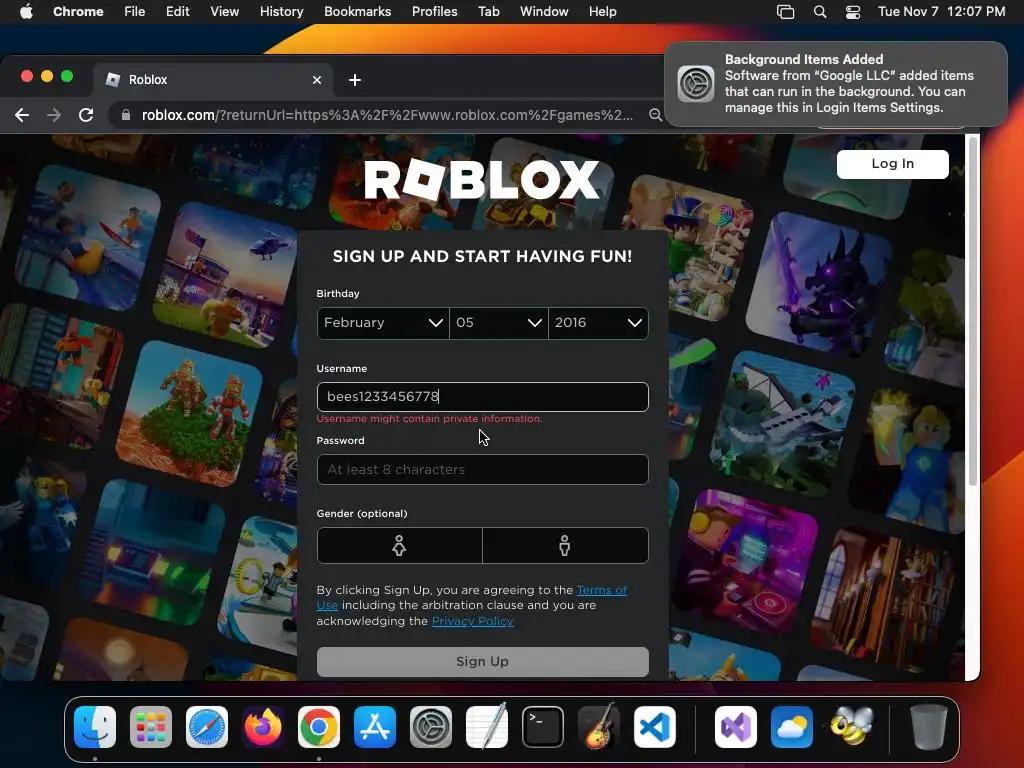The width and height of the screenshot is (1024, 768).
Task: Click the Username input field
Action: pos(483,397)
